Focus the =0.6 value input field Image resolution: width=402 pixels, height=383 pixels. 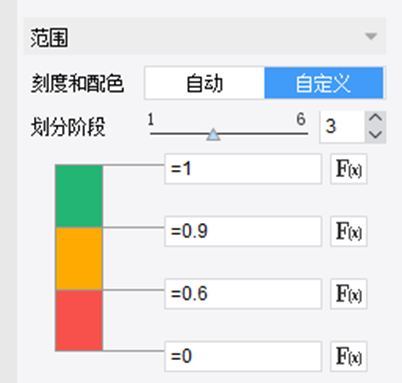(243, 294)
